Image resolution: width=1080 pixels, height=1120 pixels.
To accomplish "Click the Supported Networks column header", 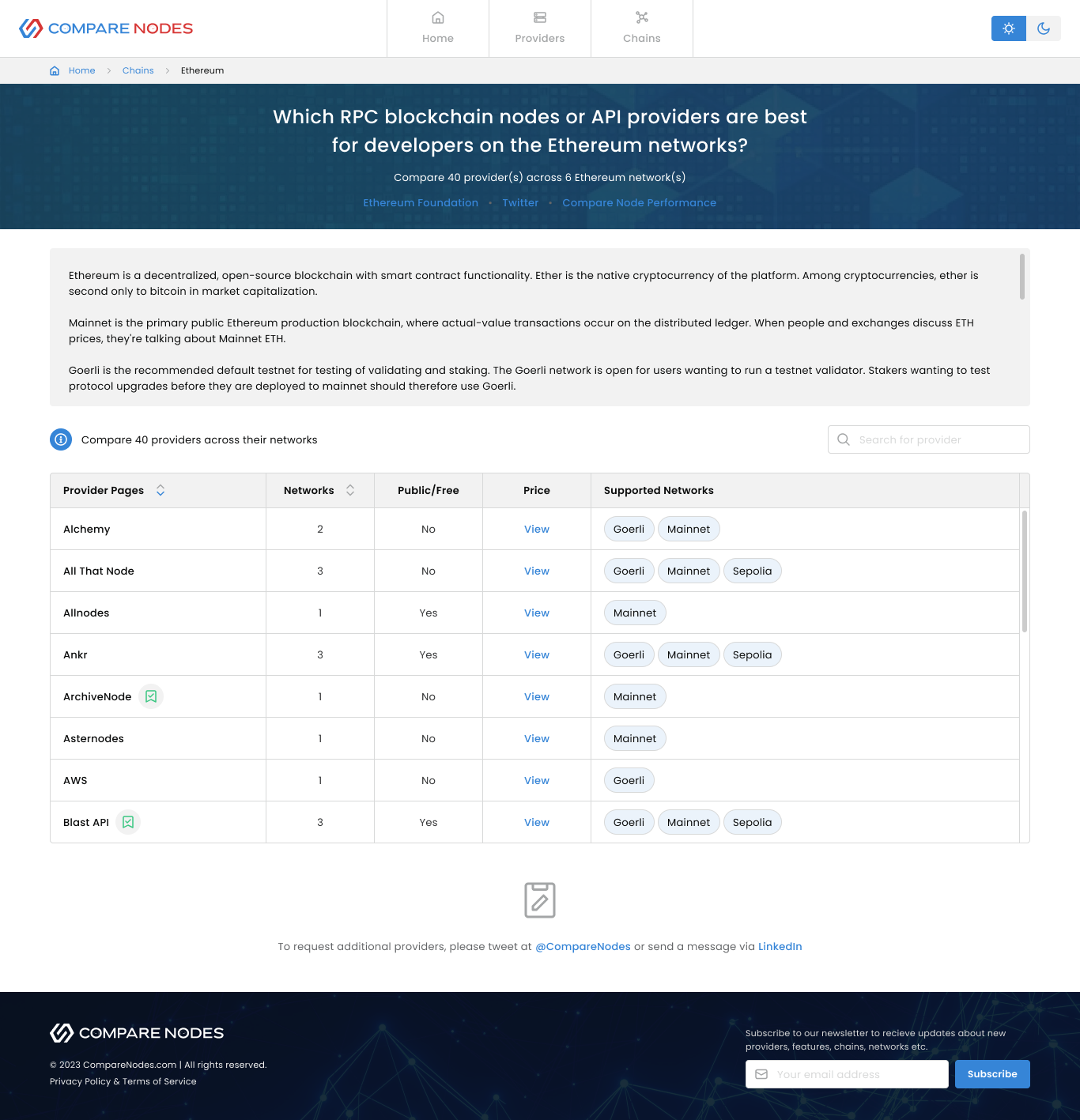I will coord(659,490).
